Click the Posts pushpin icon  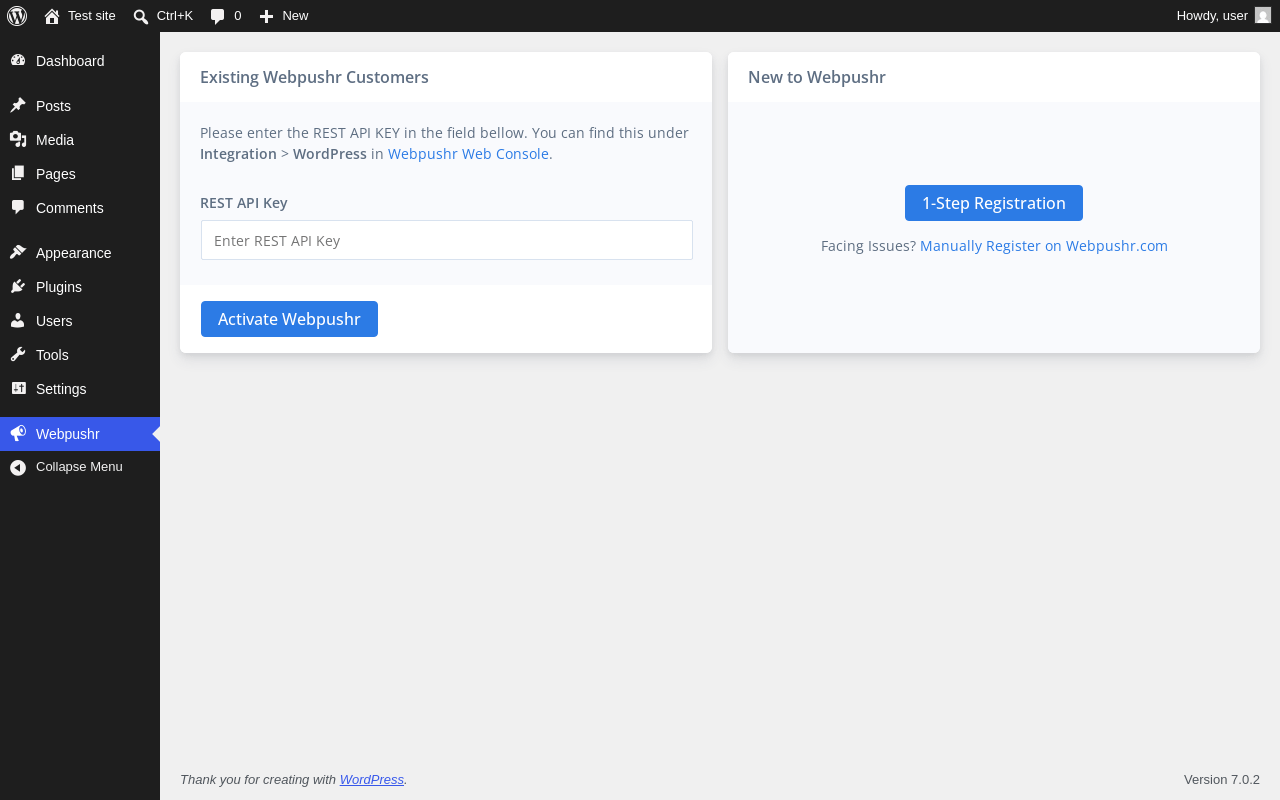pos(18,106)
